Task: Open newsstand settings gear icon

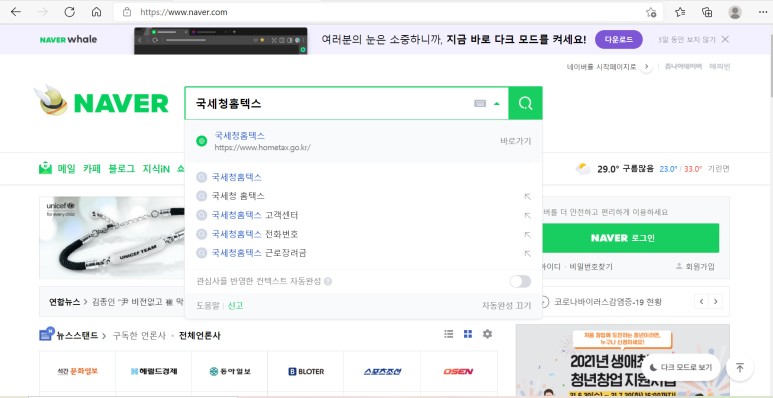Action: click(x=487, y=334)
